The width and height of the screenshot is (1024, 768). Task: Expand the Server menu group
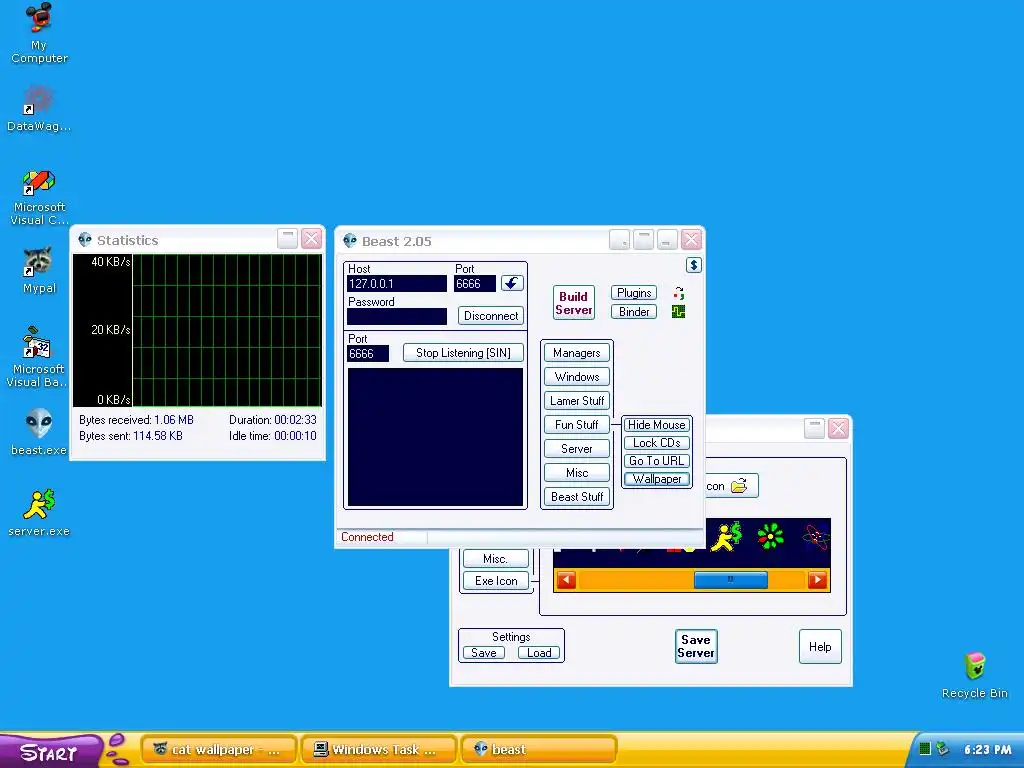click(x=577, y=449)
